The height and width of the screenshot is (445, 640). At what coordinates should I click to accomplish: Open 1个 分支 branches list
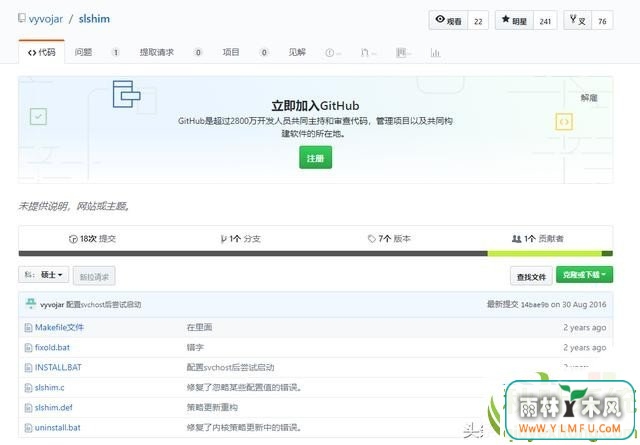240,239
